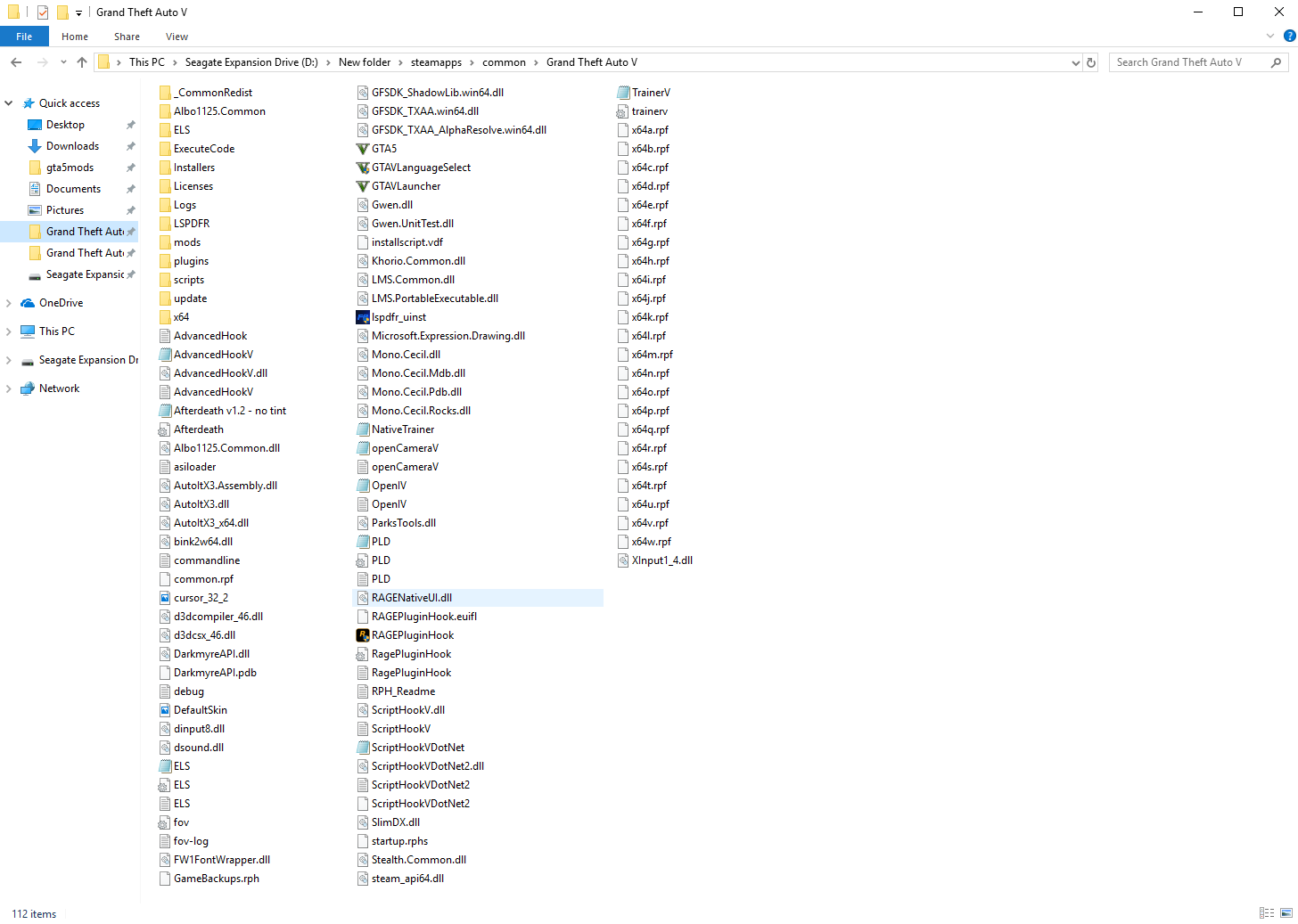Select the steam_api64.dll file icon
This screenshot has height=924, width=1298.
click(362, 879)
